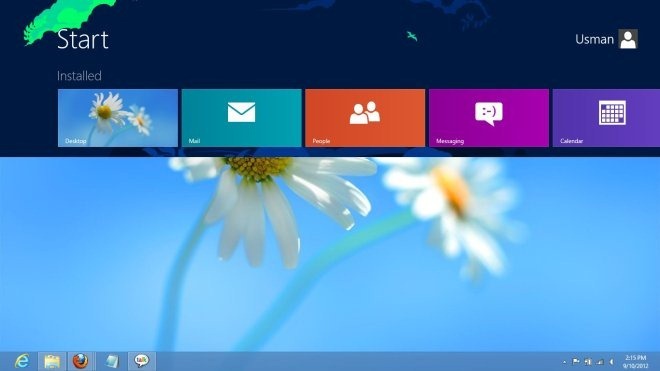Click the Installed group label
This screenshot has height=371, width=660.
click(79, 76)
